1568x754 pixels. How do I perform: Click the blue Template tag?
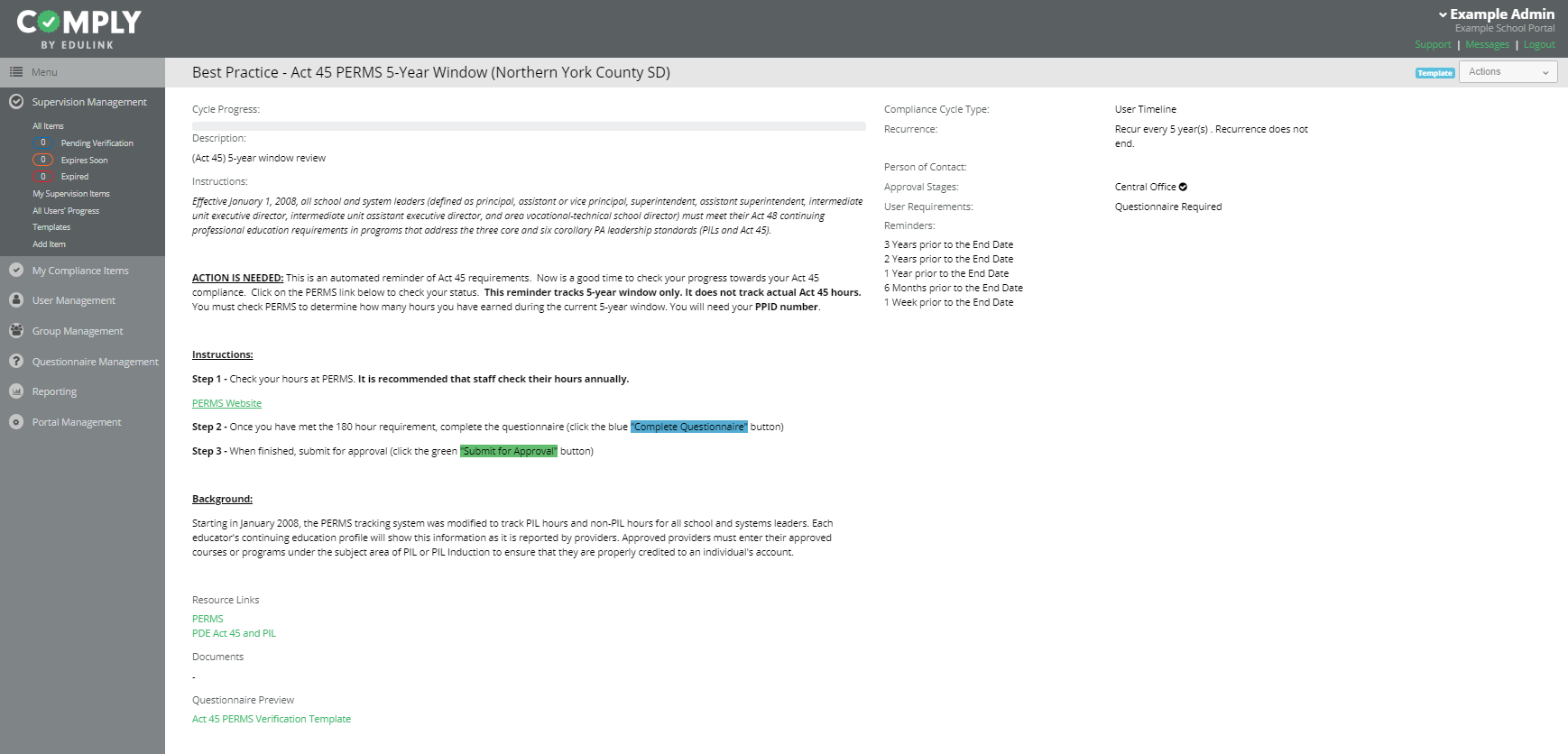click(x=1434, y=73)
